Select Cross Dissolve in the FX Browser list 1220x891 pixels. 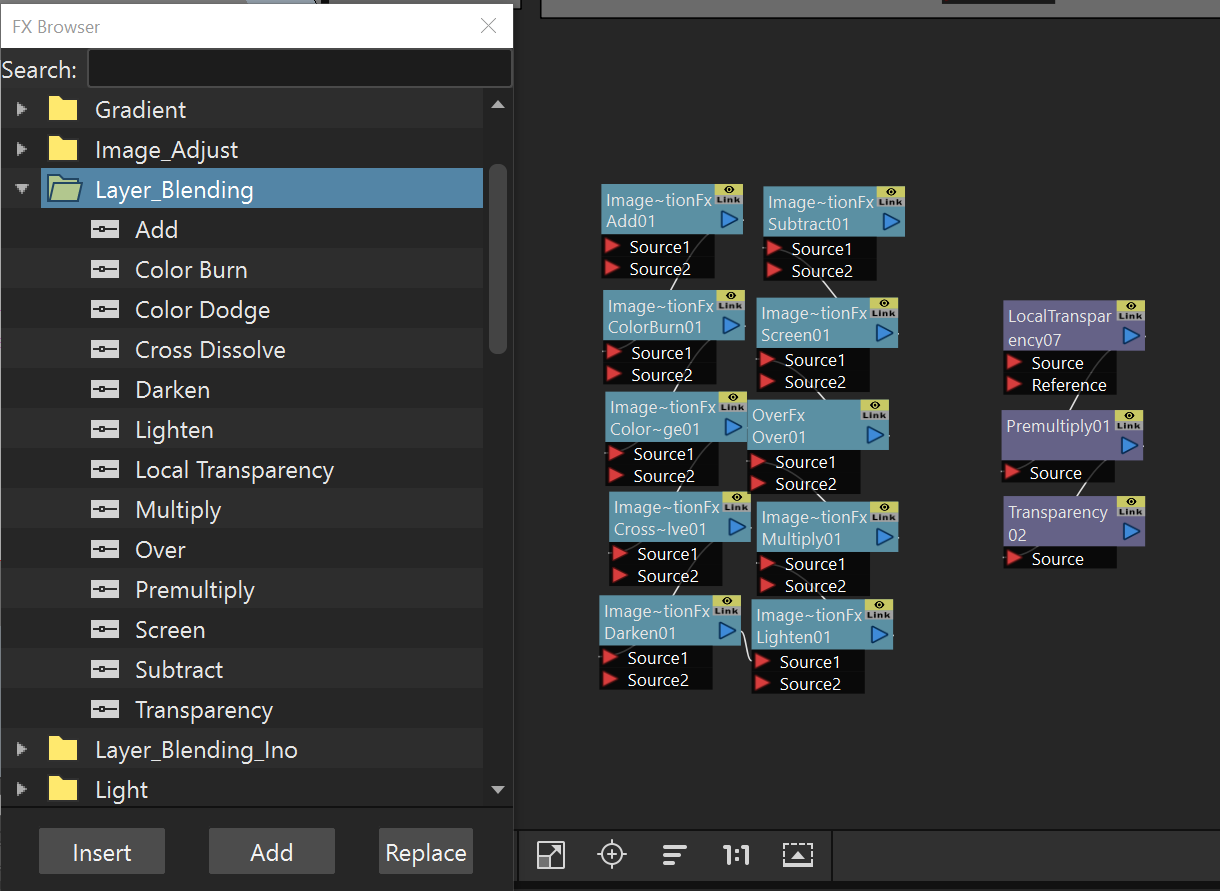(x=209, y=349)
